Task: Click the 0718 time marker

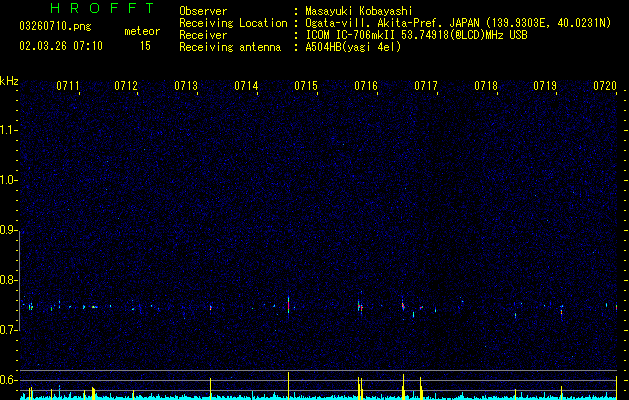Action: [486, 85]
